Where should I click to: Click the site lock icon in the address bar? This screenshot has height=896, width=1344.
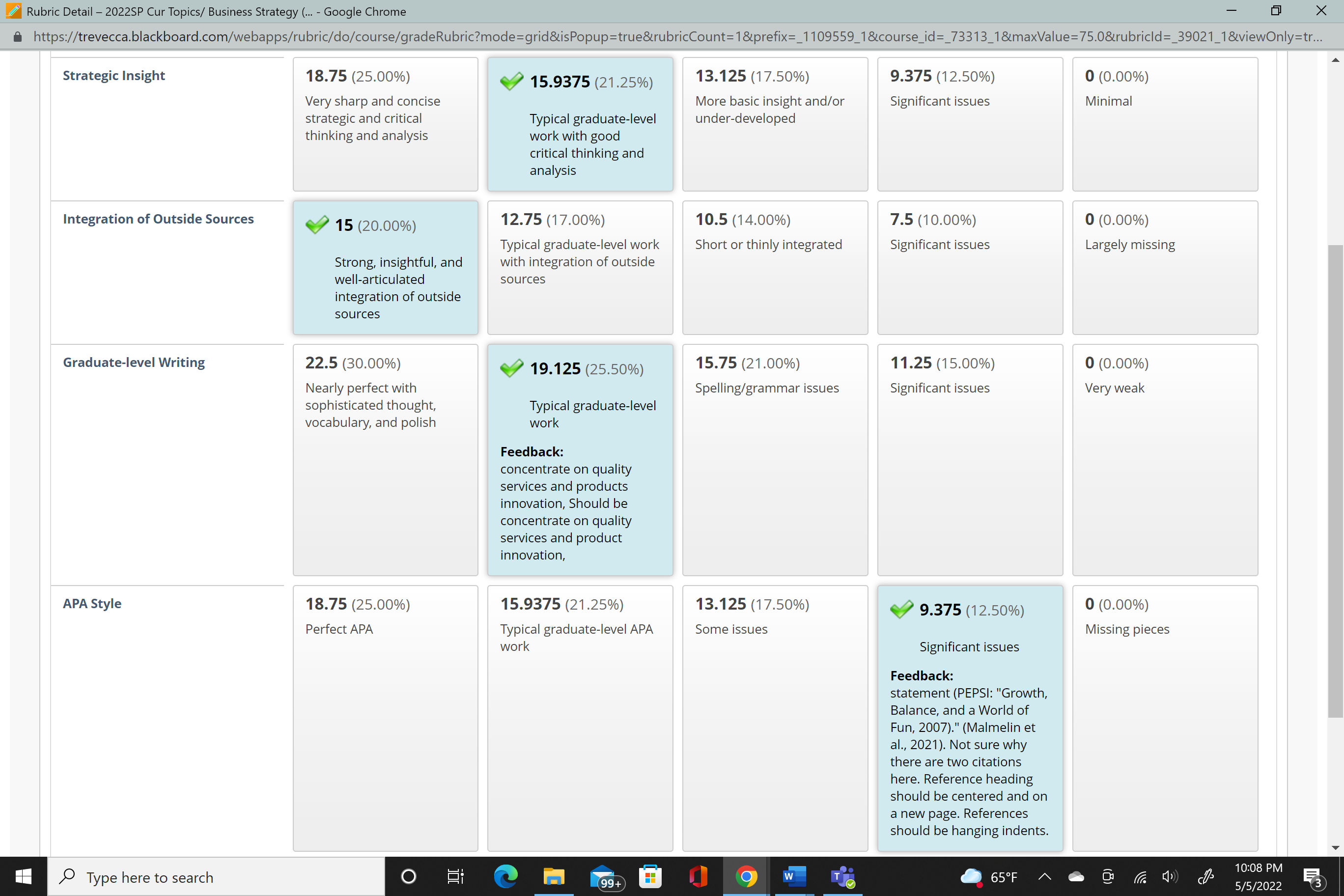18,37
